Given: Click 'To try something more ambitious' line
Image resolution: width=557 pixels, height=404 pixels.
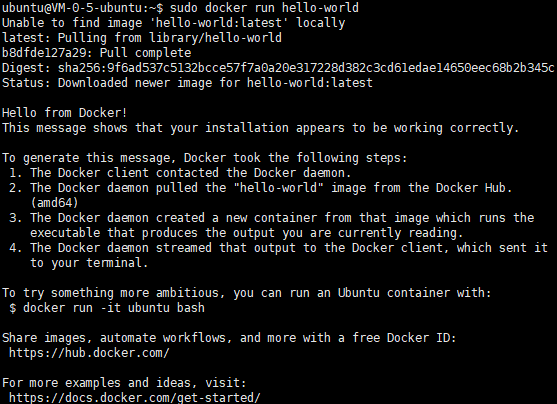Looking at the screenshot, I should (x=247, y=293).
